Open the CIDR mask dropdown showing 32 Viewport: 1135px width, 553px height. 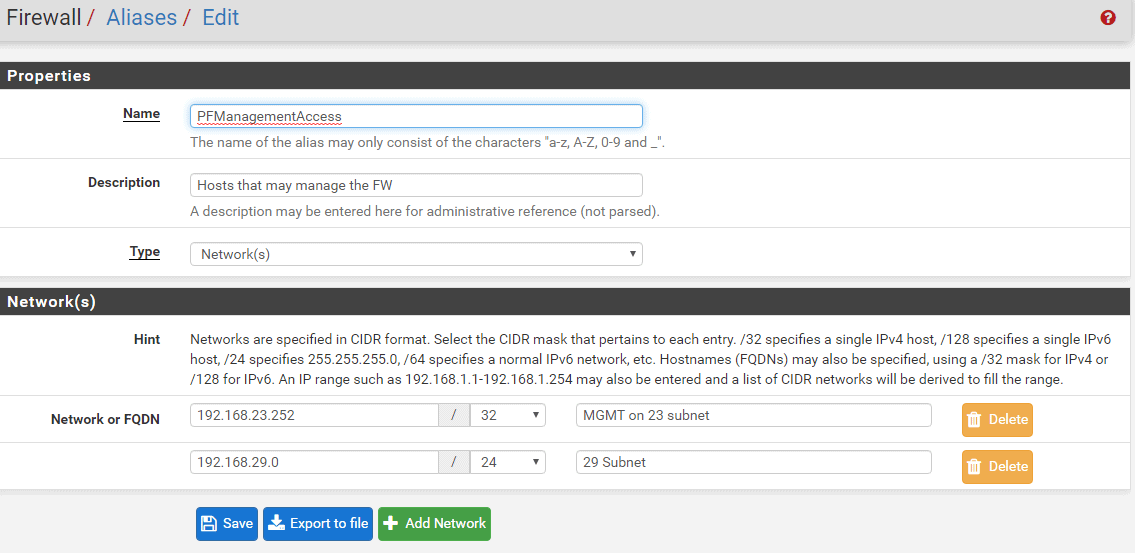pos(507,415)
